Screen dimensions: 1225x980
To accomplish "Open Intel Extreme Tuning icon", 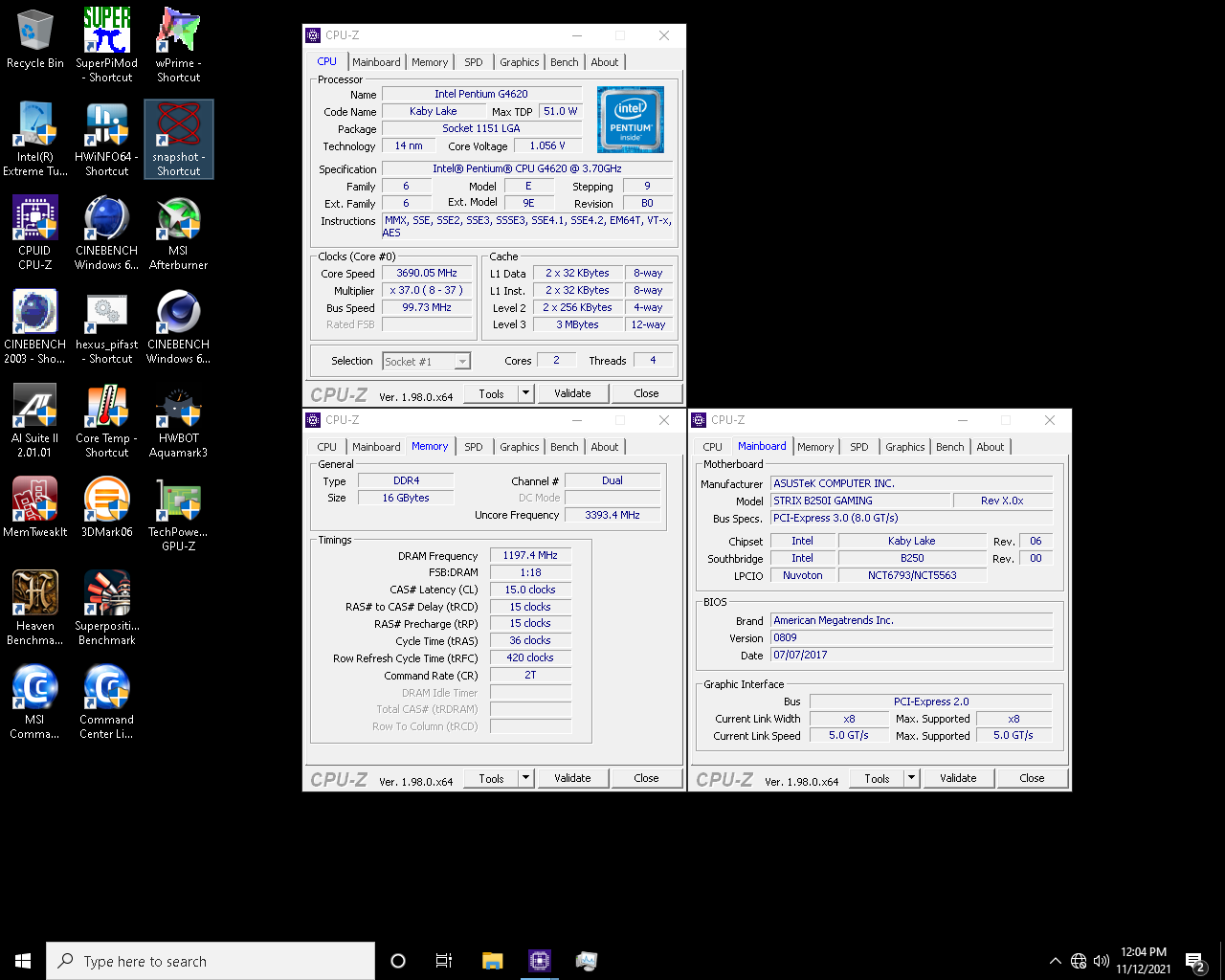I will coord(35,139).
